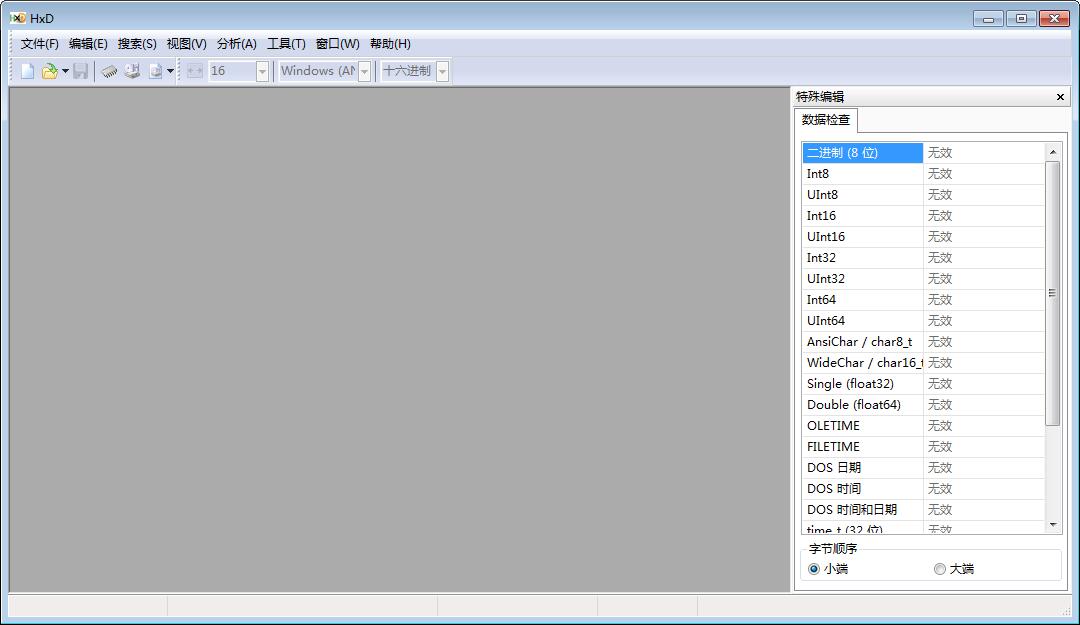Open the 文件(F) menu

(x=39, y=43)
